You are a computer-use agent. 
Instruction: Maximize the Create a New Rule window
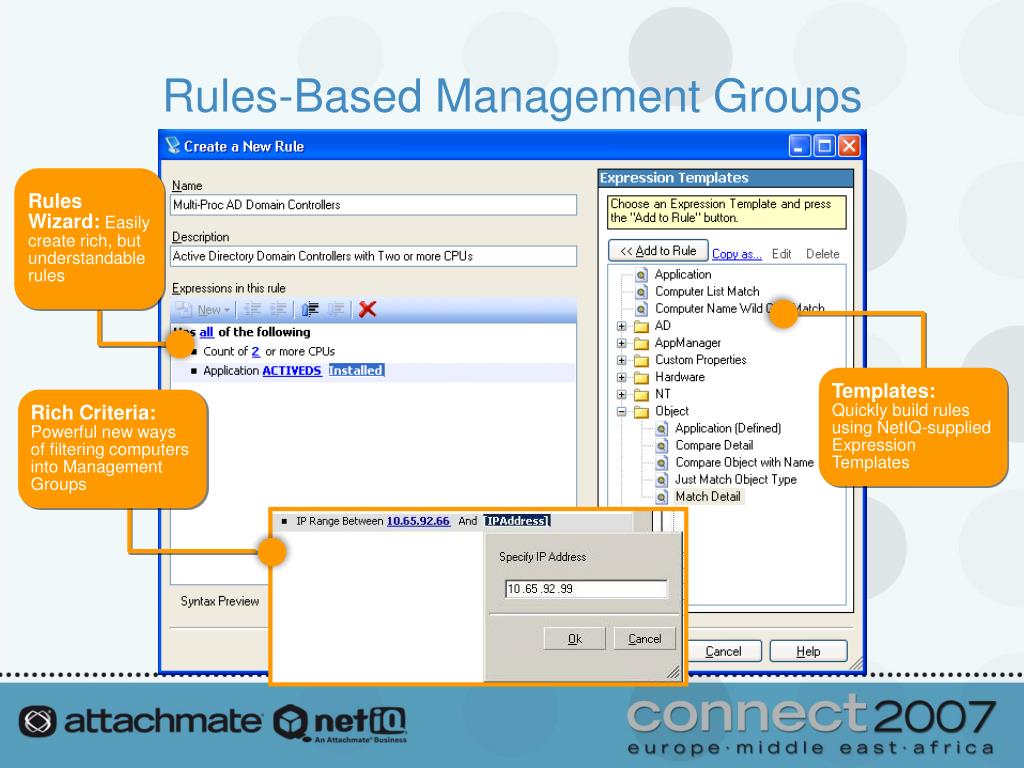[x=825, y=146]
